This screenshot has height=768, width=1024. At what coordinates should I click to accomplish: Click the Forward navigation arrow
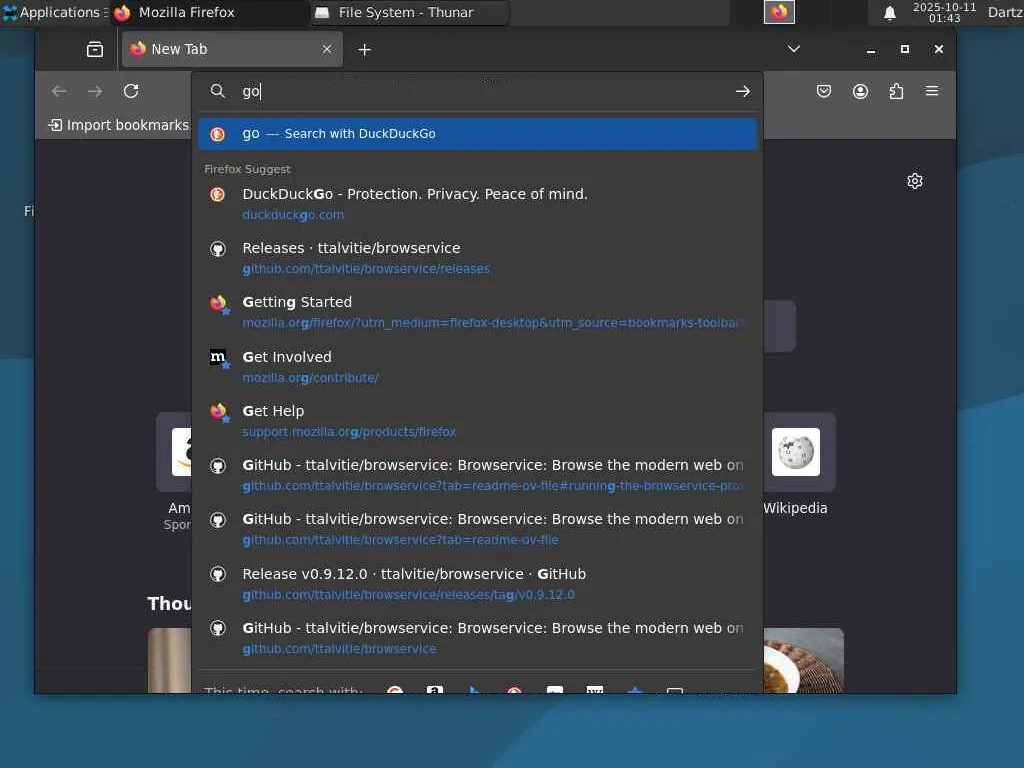tap(95, 91)
